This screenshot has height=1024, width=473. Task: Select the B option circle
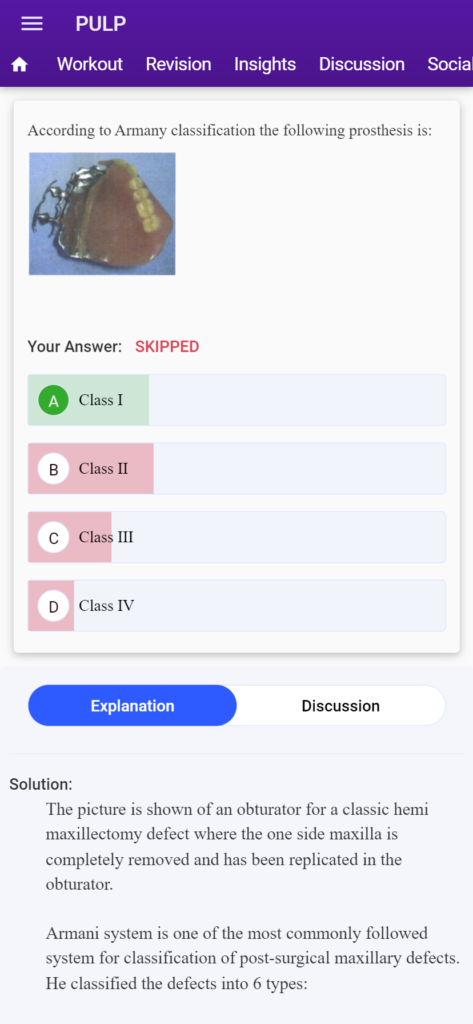[54, 469]
